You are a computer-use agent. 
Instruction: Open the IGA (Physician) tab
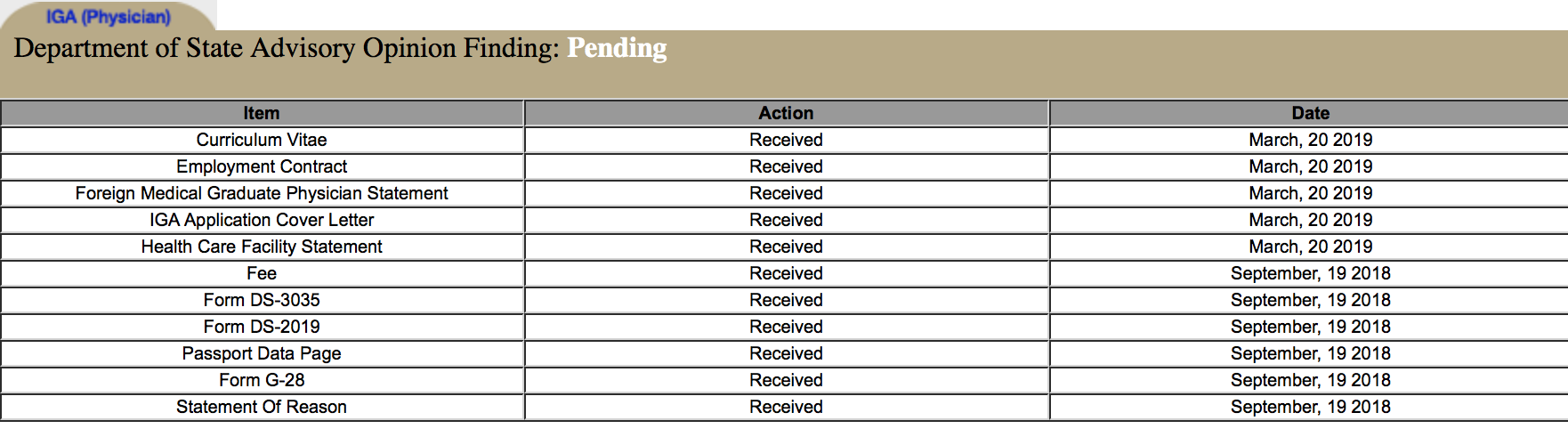108,16
